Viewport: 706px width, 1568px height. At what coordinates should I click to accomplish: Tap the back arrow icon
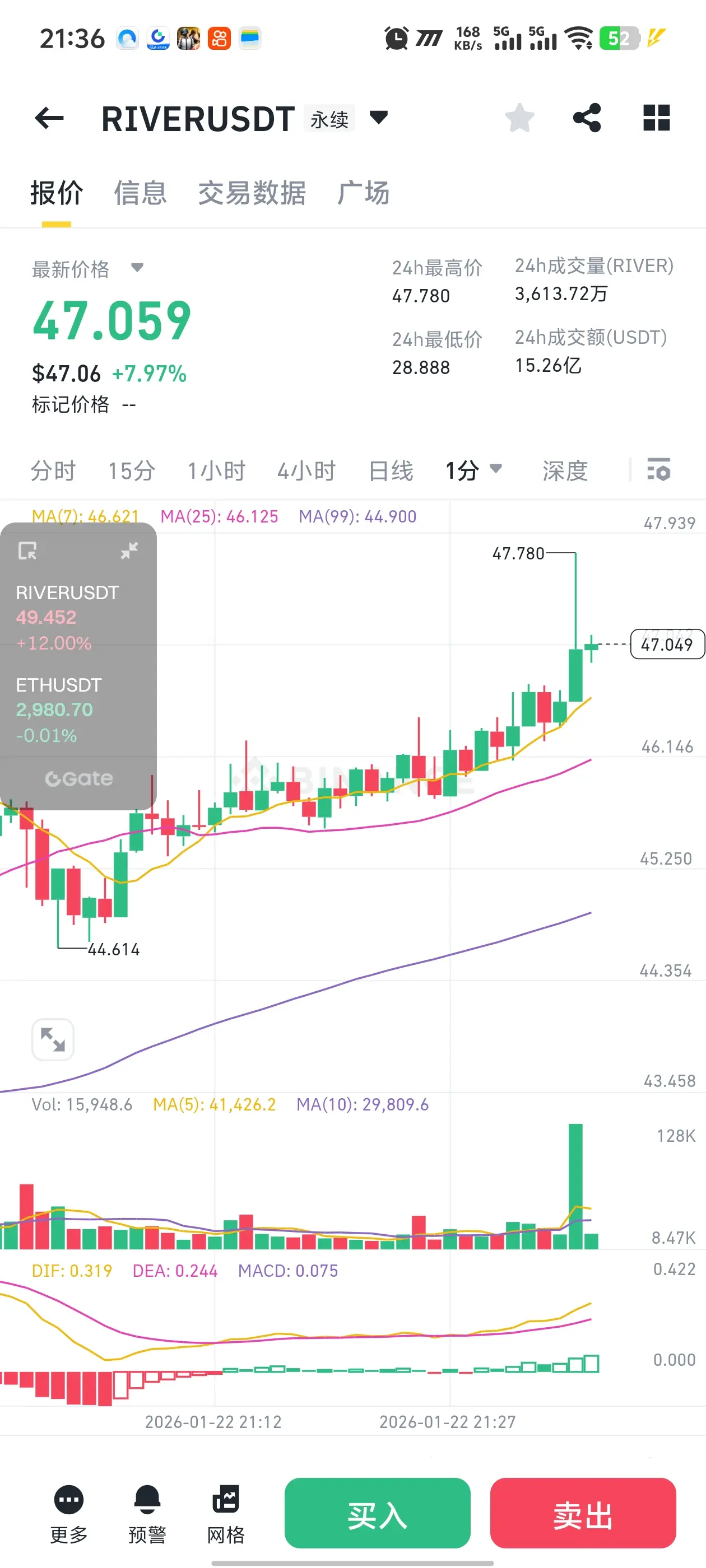click(49, 118)
